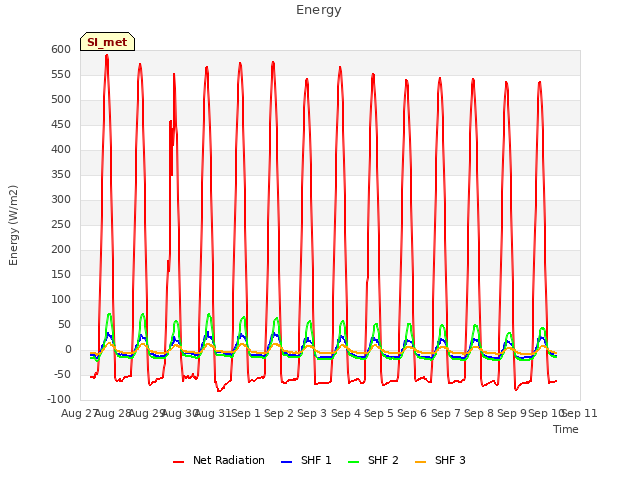
Task: Click the Sep 2 x-axis date label
Action: [x=279, y=413]
